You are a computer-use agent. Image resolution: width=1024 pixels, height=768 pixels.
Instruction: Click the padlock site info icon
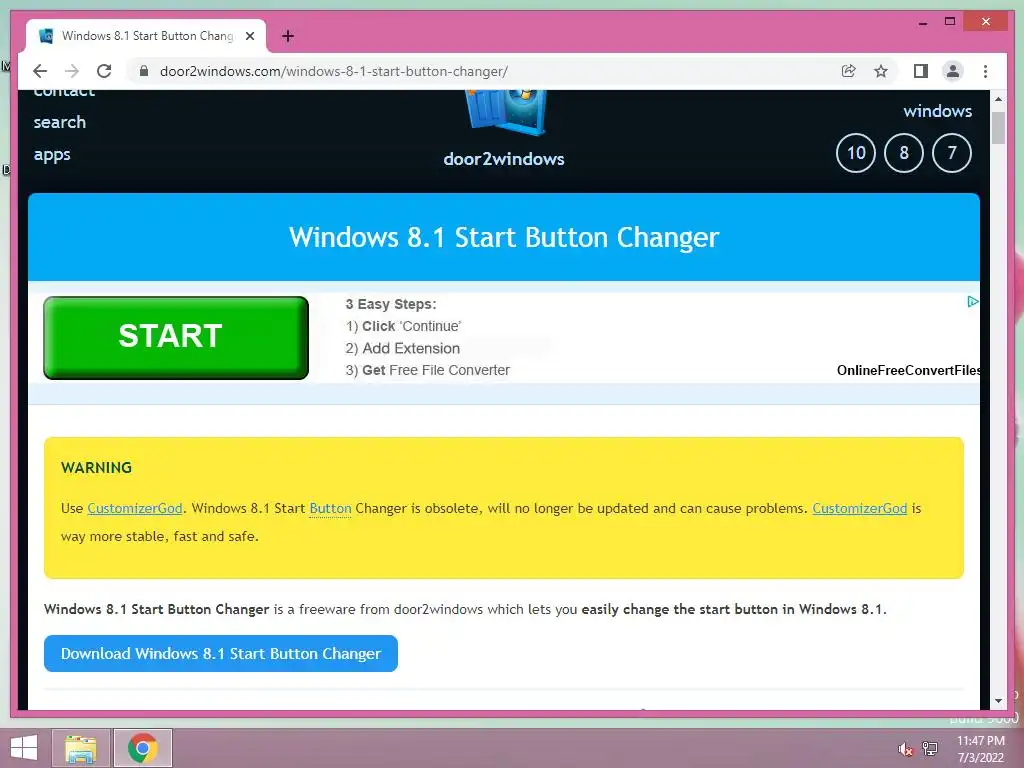click(x=144, y=71)
